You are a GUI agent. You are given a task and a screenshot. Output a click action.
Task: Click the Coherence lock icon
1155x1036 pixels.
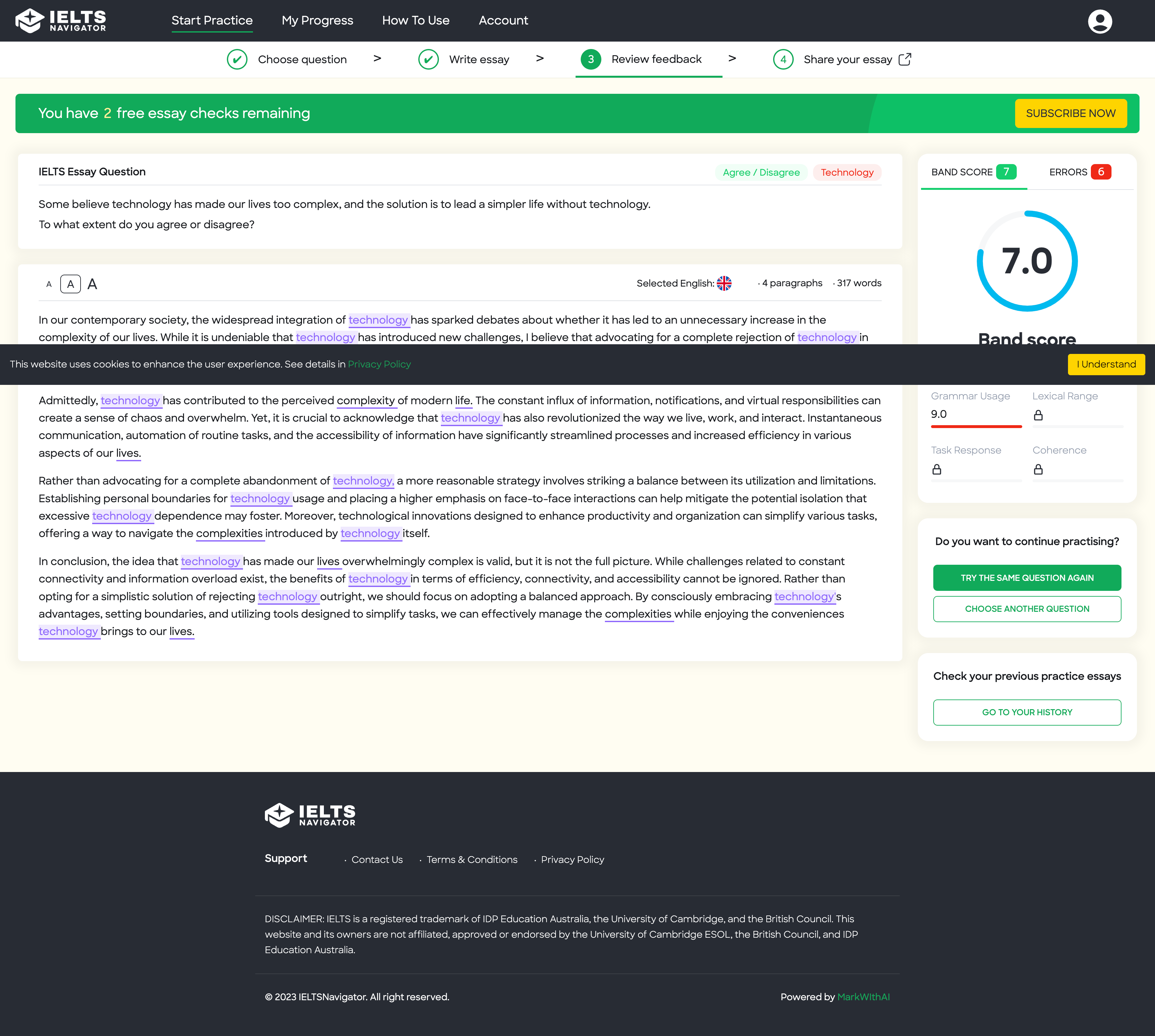click(1038, 469)
